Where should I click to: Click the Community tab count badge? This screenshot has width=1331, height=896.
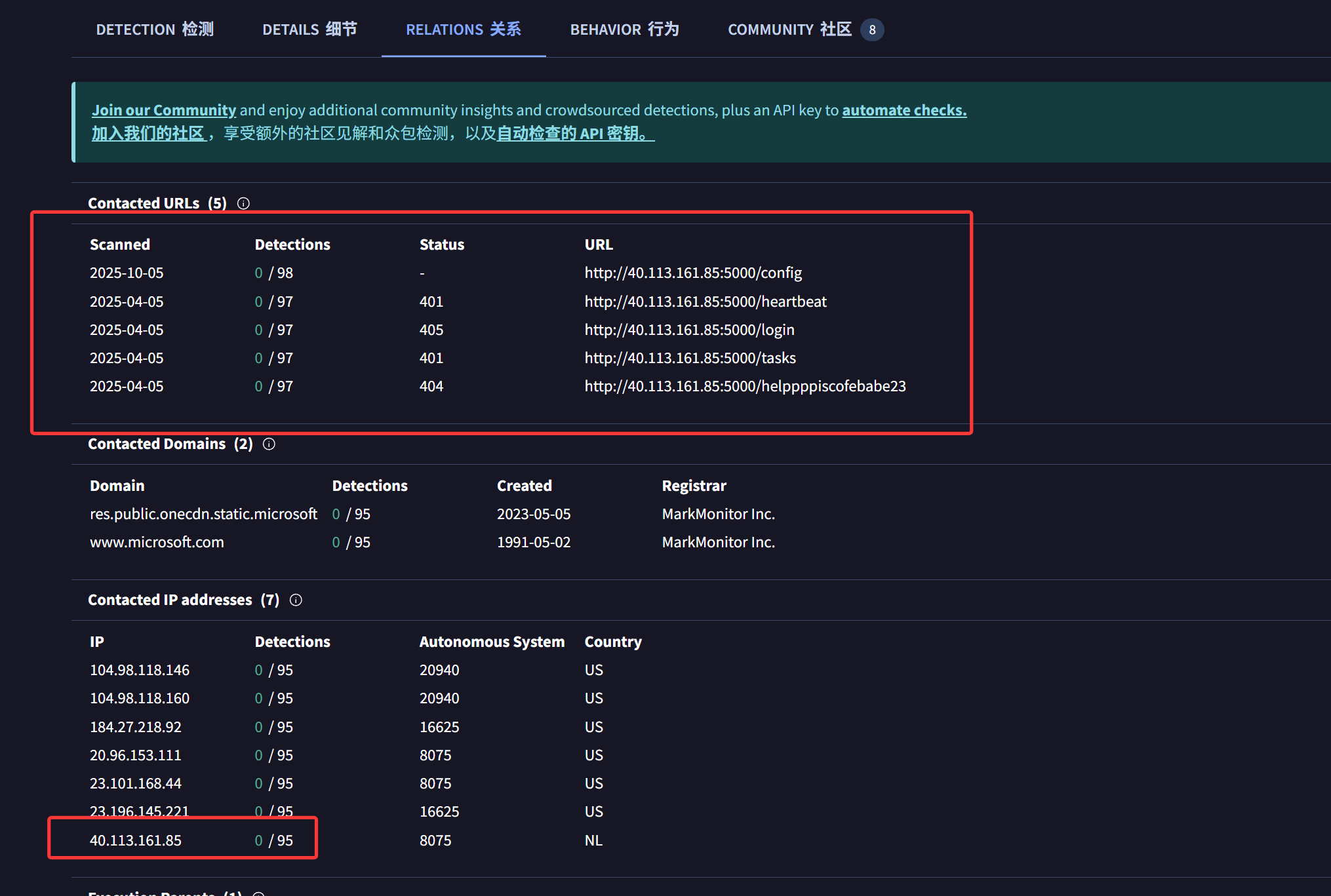point(871,29)
